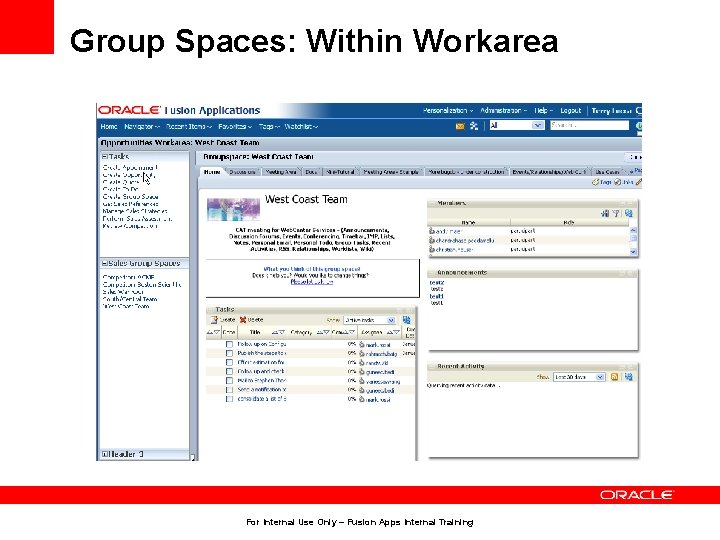Image resolution: width=720 pixels, height=540 pixels.
Task: Click the Oracle logo in the application header
Action: coord(129,110)
